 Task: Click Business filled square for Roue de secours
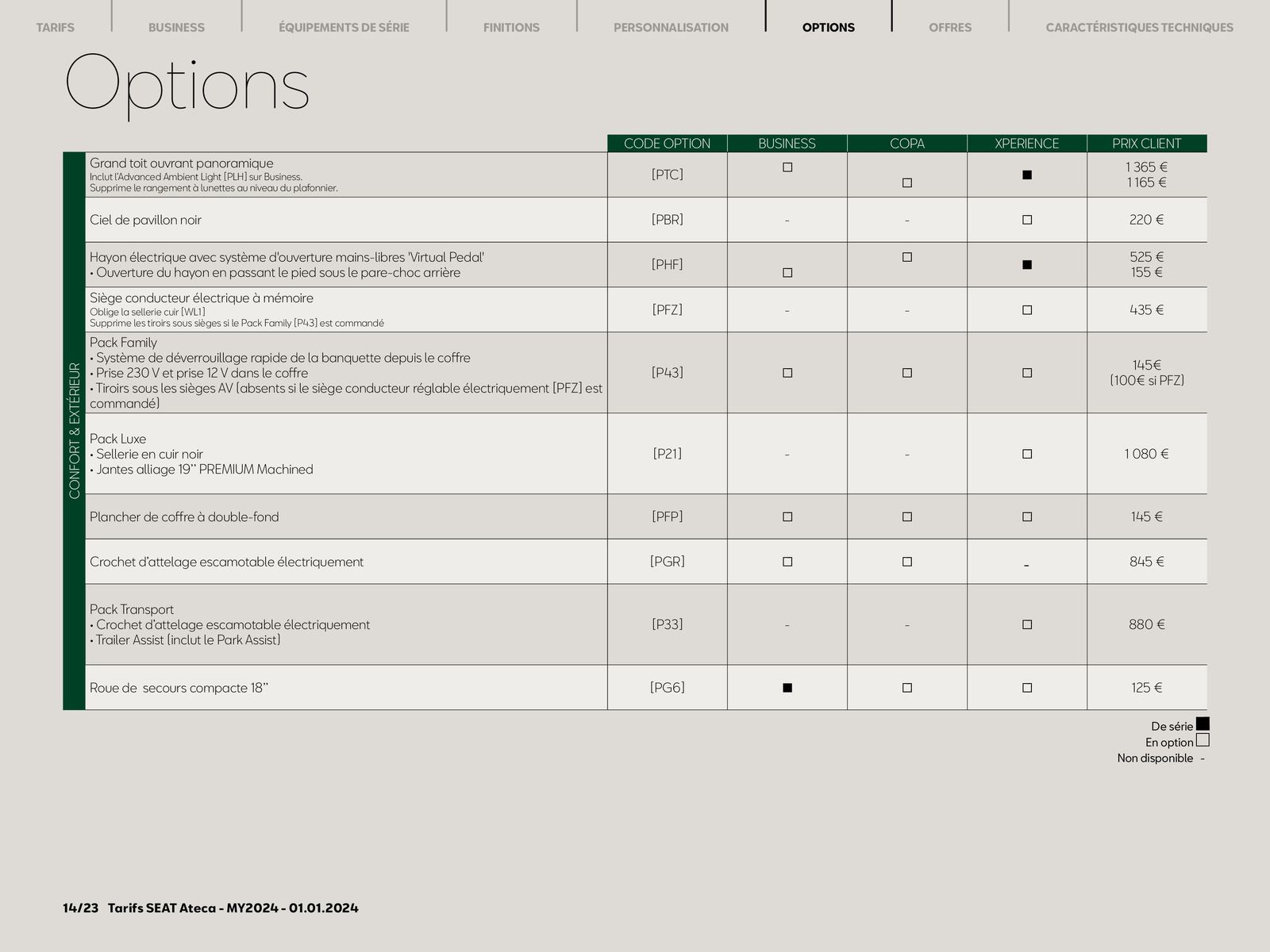(x=787, y=688)
